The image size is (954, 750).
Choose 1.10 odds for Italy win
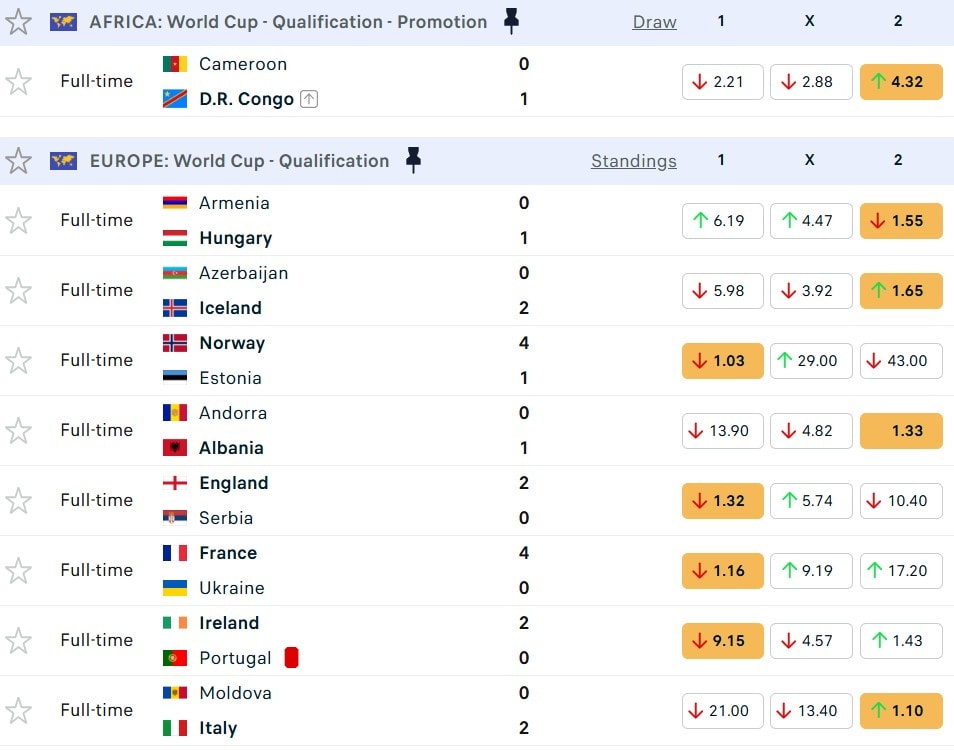[x=900, y=711]
